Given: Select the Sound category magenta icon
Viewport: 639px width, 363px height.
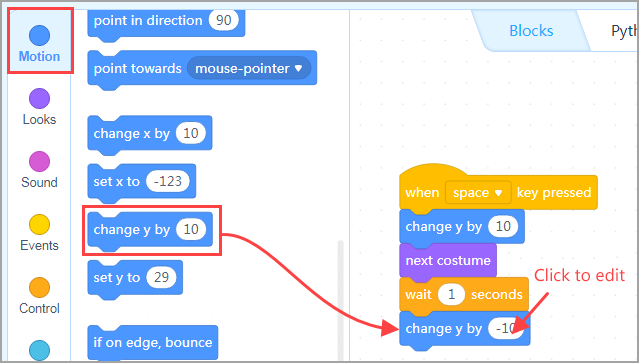Looking at the screenshot, I should (40, 161).
